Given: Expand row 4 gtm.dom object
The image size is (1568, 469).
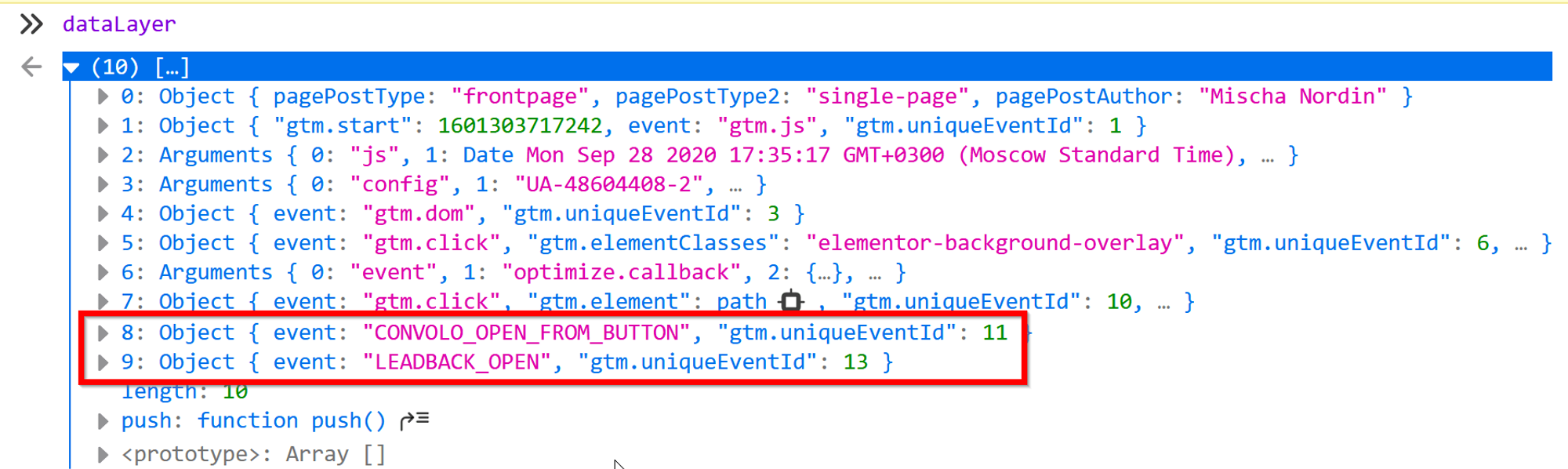Looking at the screenshot, I should pos(103,213).
